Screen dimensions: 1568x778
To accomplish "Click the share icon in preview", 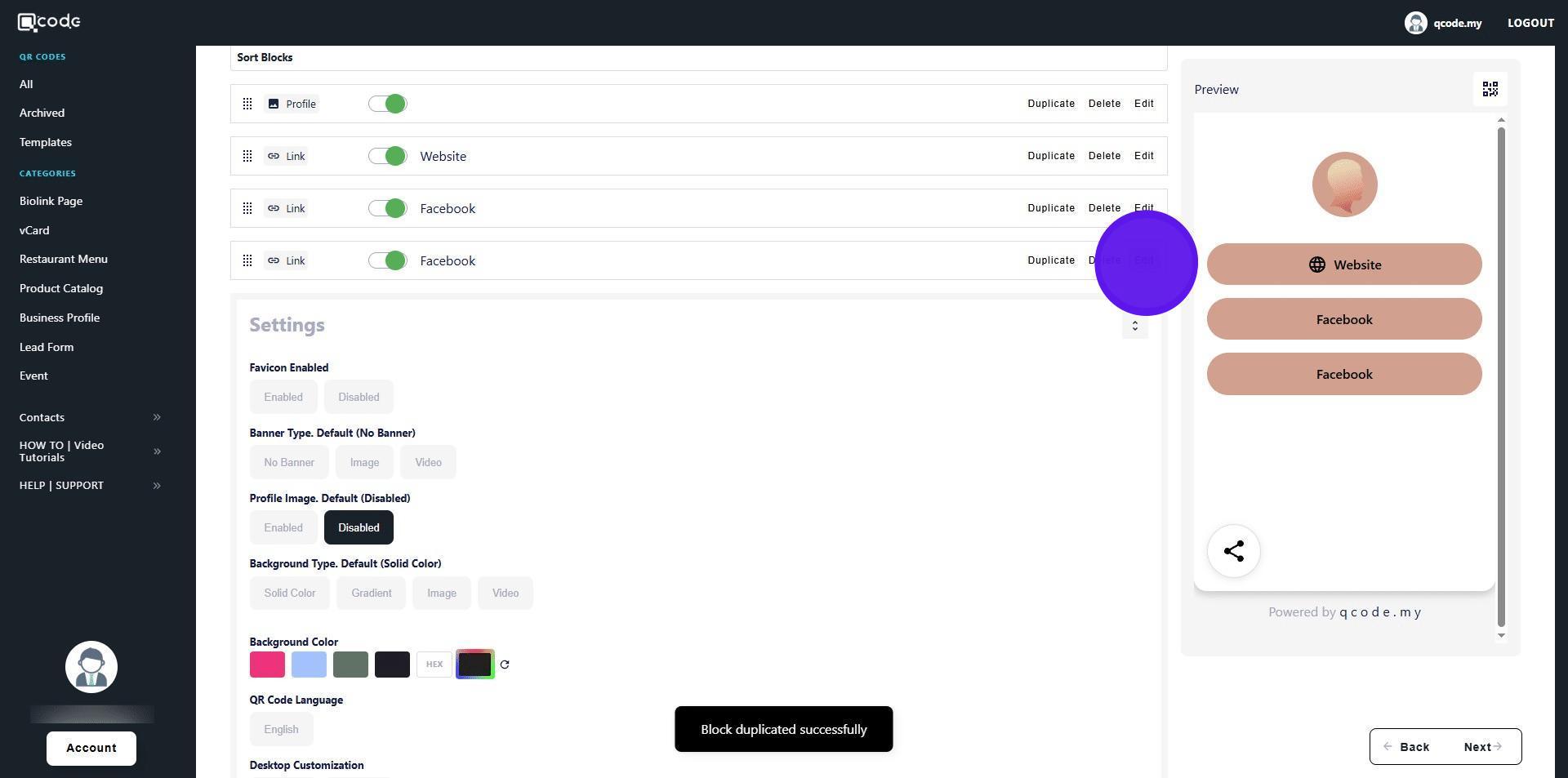I will coord(1233,551).
